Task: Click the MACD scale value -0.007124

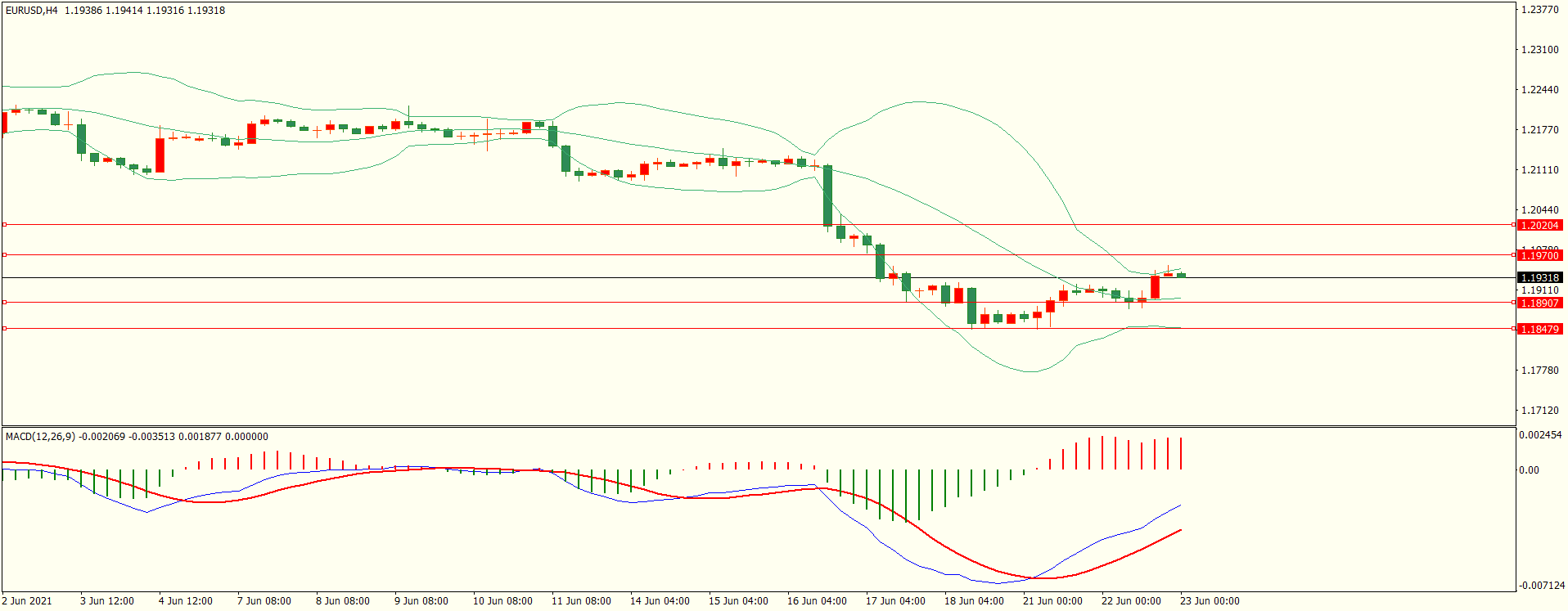Action: pos(1542,586)
